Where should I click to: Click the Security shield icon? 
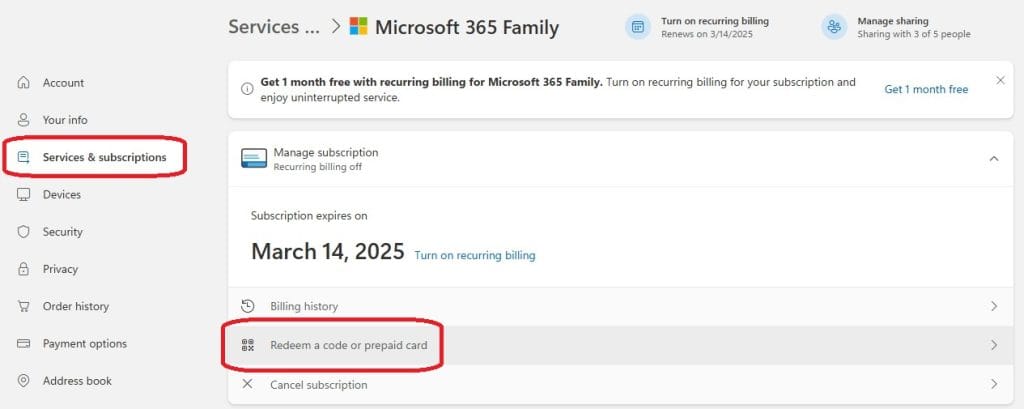coord(24,232)
